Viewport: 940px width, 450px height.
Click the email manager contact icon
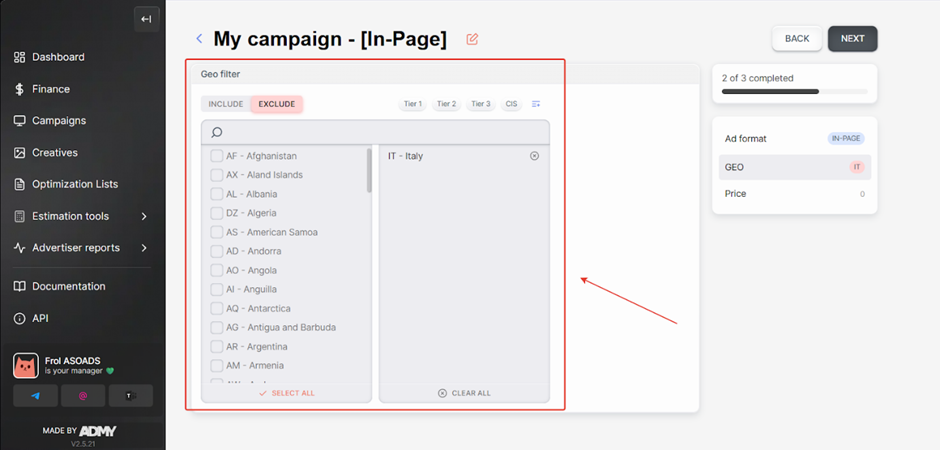pos(83,396)
